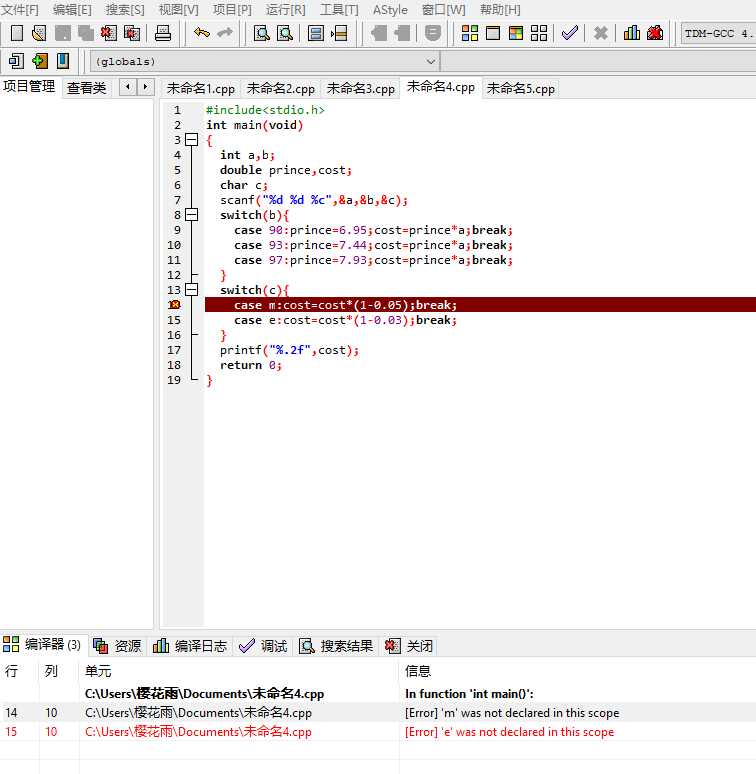Open the empty members dropdown right of globals
Viewport: 756px width, 774px height.
coord(598,62)
